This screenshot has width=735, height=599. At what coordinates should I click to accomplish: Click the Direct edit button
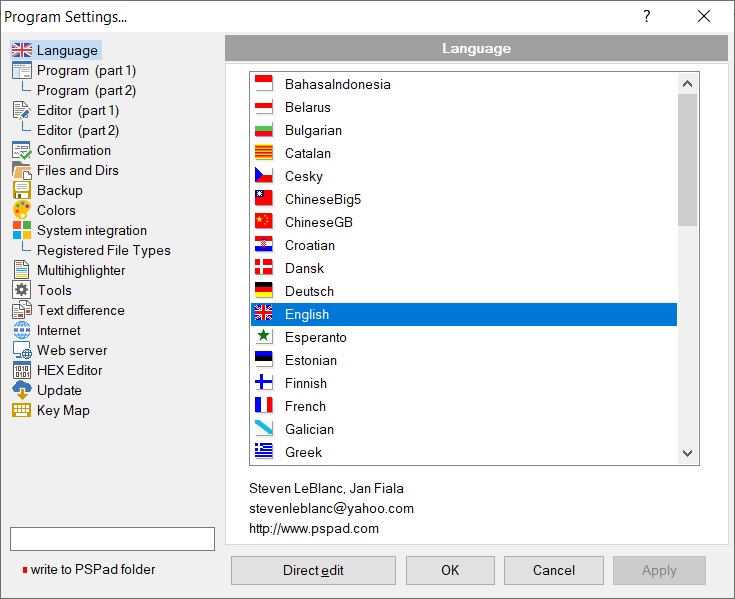pyautogui.click(x=313, y=570)
